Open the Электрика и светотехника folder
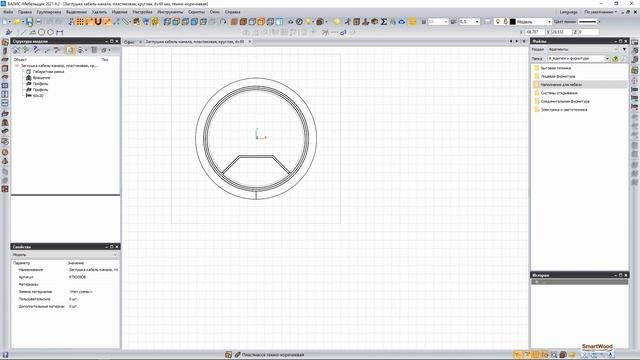The width and height of the screenshot is (640, 360). 564,110
